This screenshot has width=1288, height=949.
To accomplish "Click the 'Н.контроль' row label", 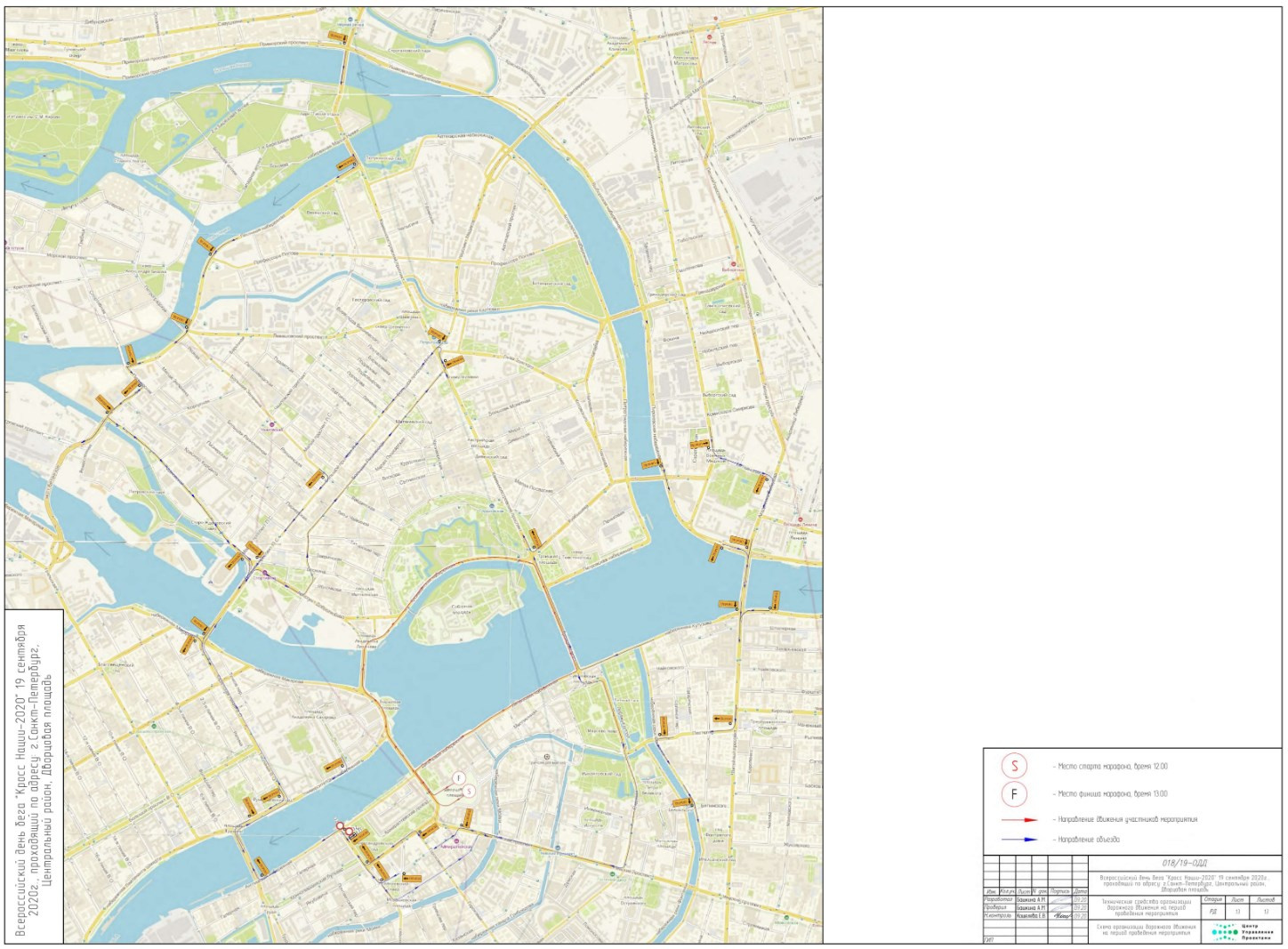I will 998,915.
